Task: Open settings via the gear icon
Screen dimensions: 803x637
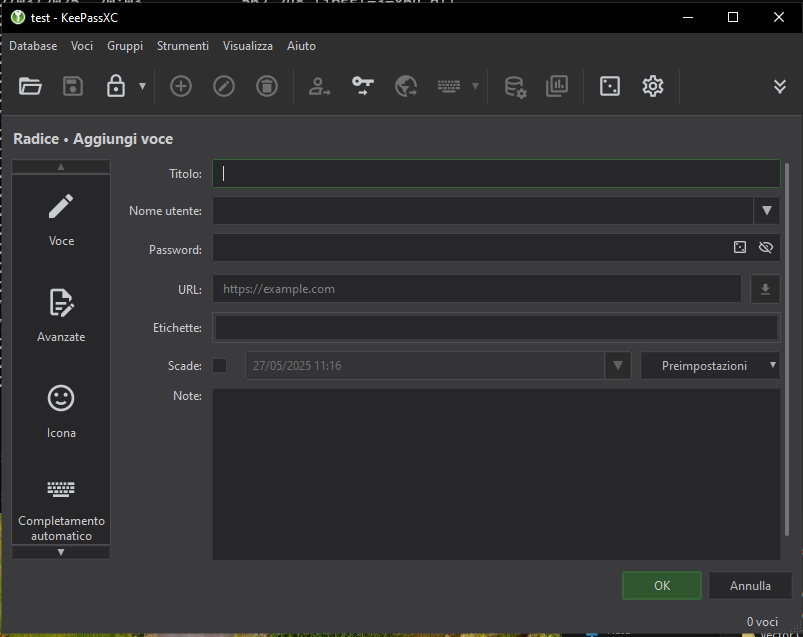Action: coord(653,86)
